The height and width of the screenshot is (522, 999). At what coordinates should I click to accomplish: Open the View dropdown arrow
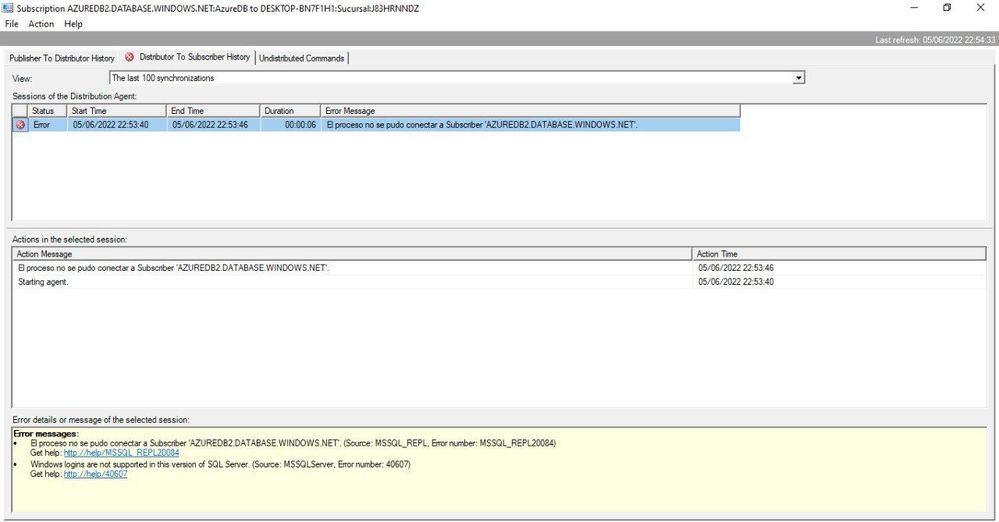[798, 78]
